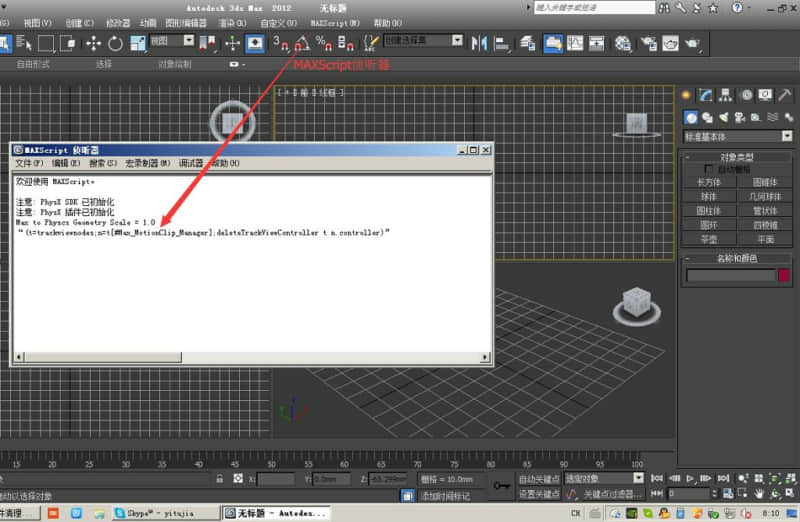Click the Play Animation button

pos(690,478)
